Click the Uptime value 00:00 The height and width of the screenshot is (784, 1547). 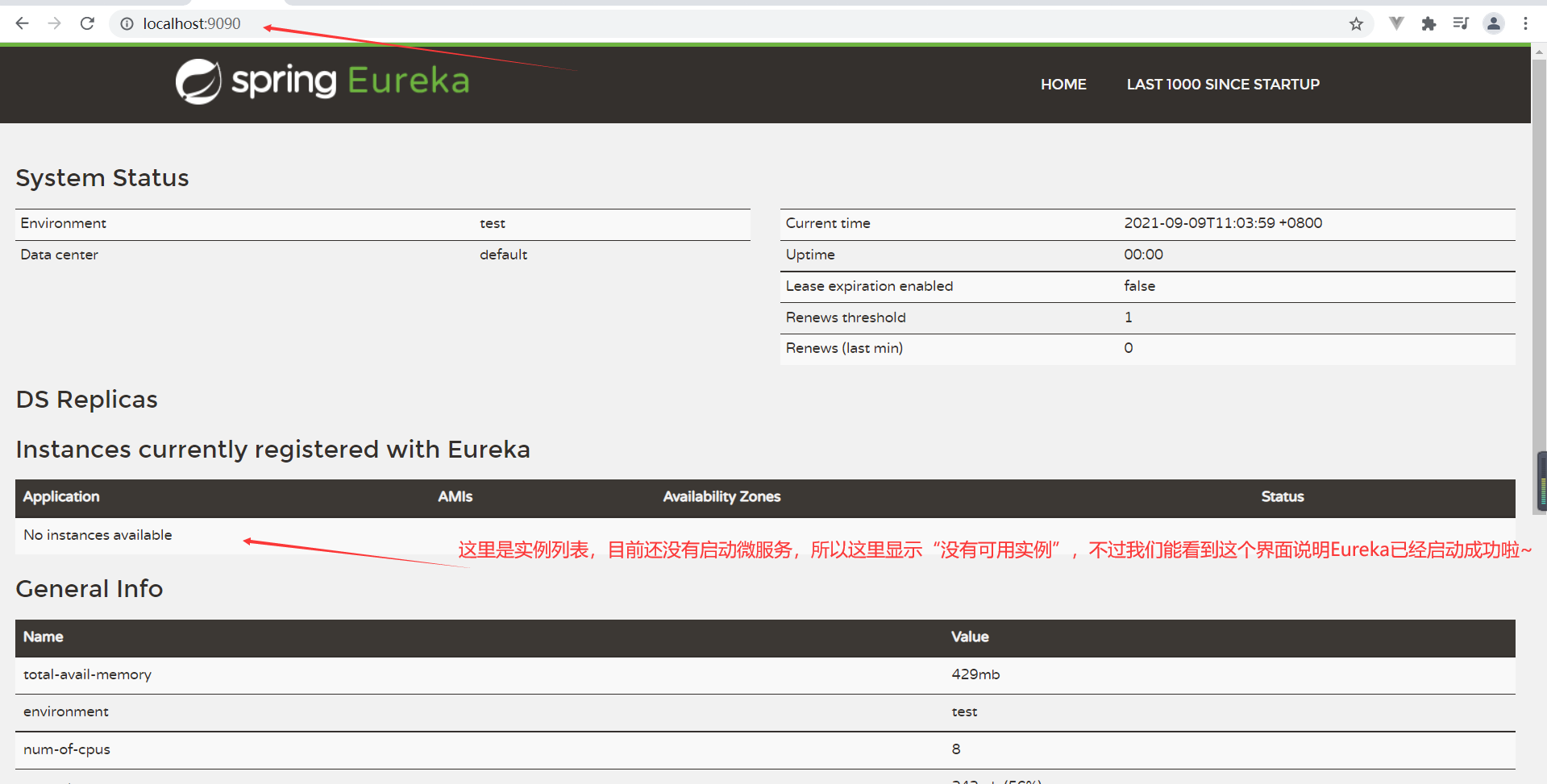[1143, 255]
